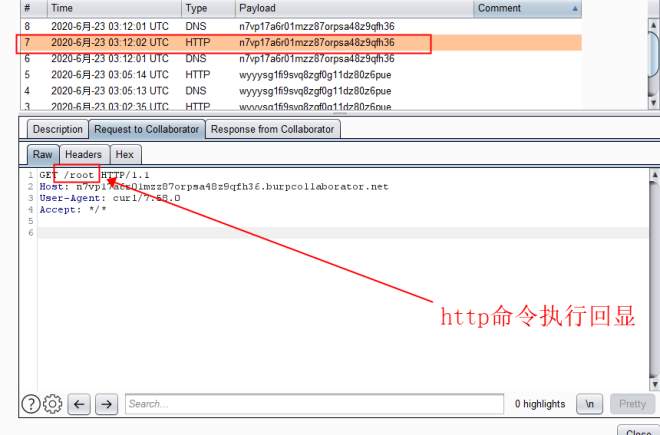Go to previous search match arrow
The width and height of the screenshot is (660, 435).
[x=80, y=404]
